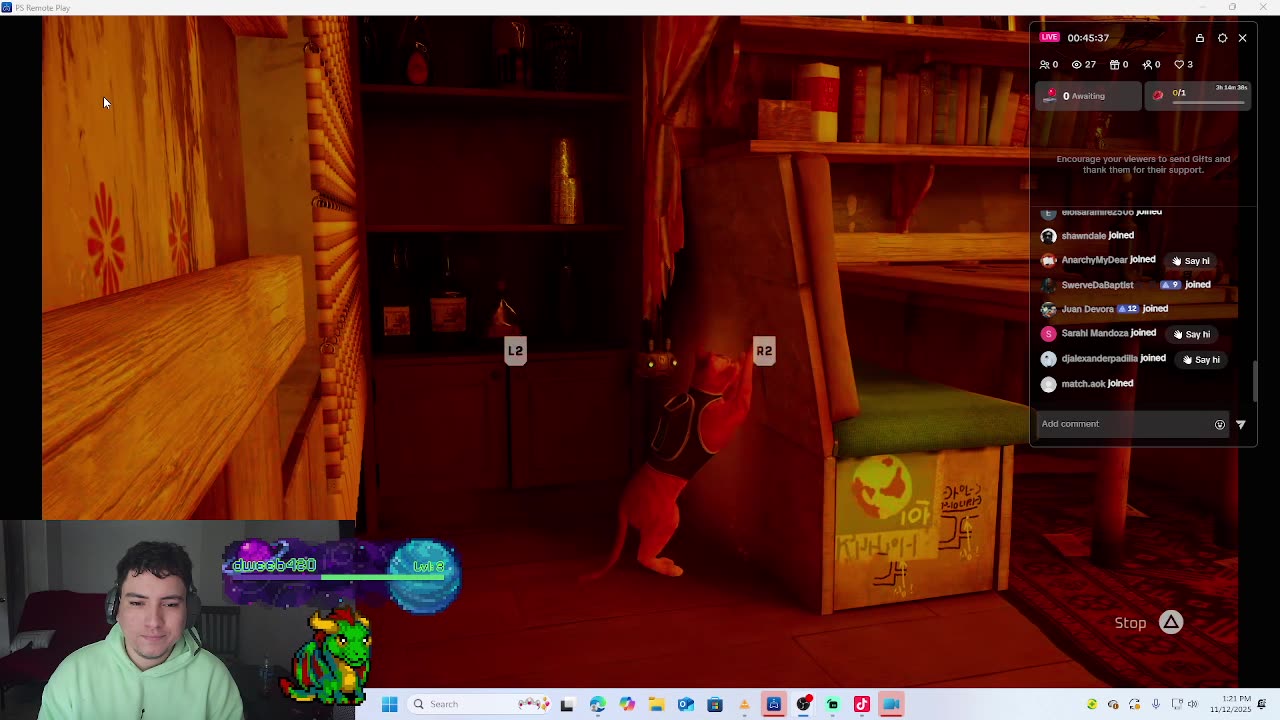Screen dimensions: 1280x720
Task: Click username Juan Devora in chat
Action: [x=1087, y=310]
